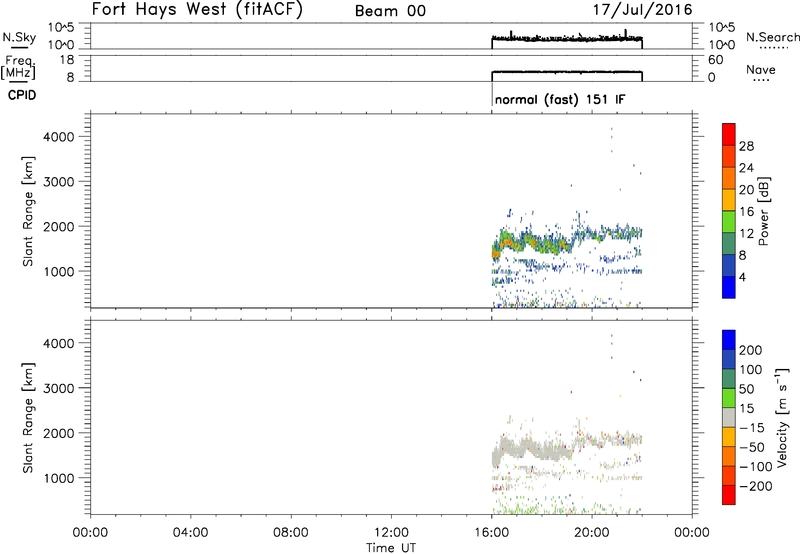Click the '16:00' time axis tick label
This screenshot has width=800, height=554.
[491, 533]
